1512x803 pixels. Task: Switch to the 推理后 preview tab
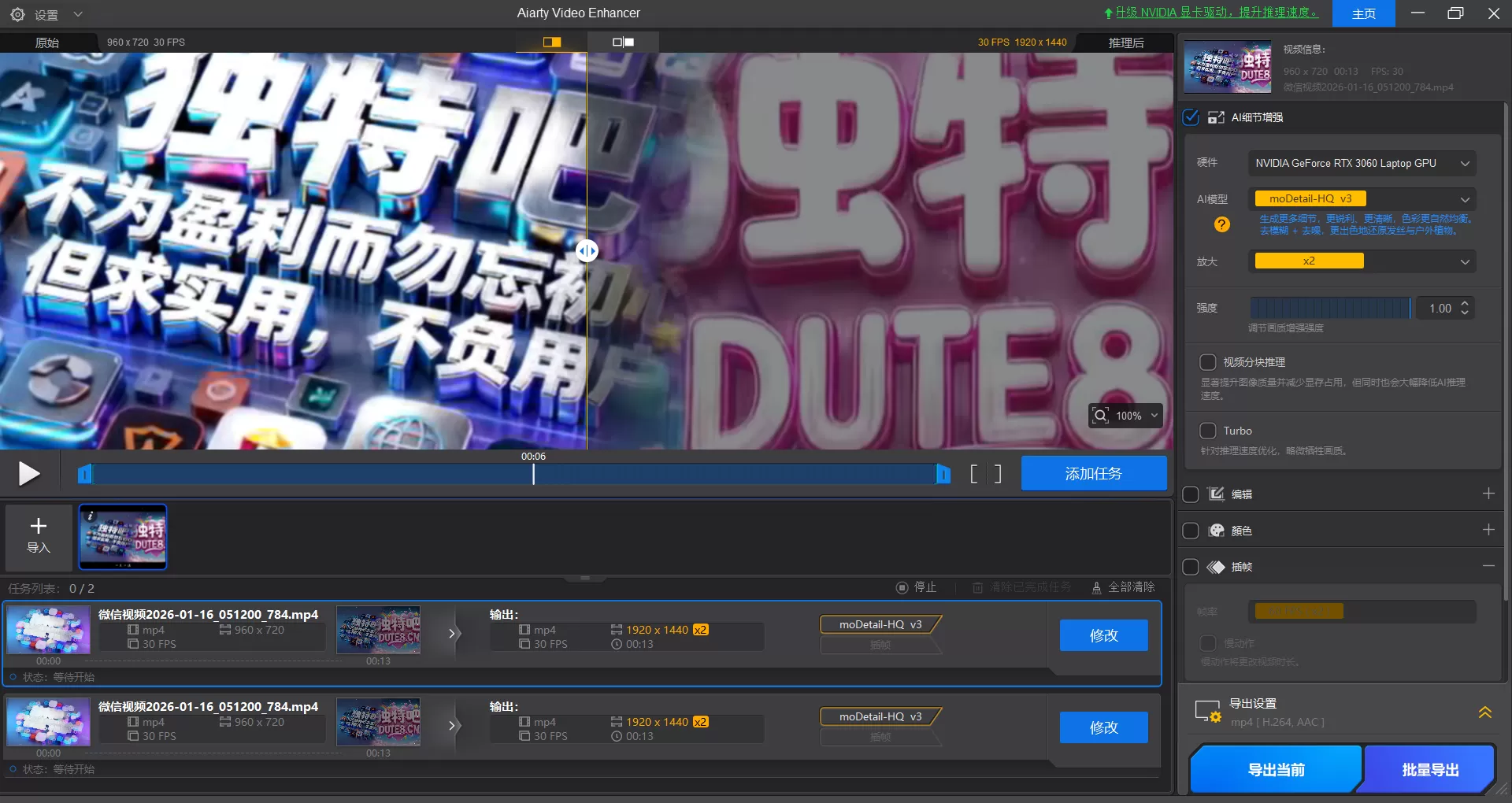[x=1125, y=42]
